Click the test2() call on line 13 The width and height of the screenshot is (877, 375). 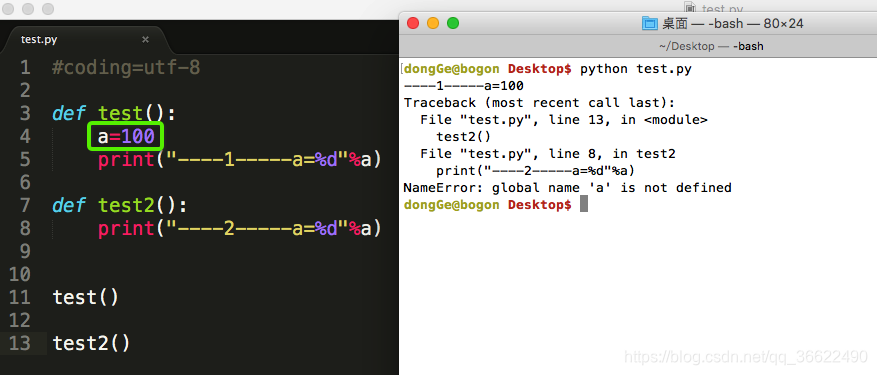point(91,343)
